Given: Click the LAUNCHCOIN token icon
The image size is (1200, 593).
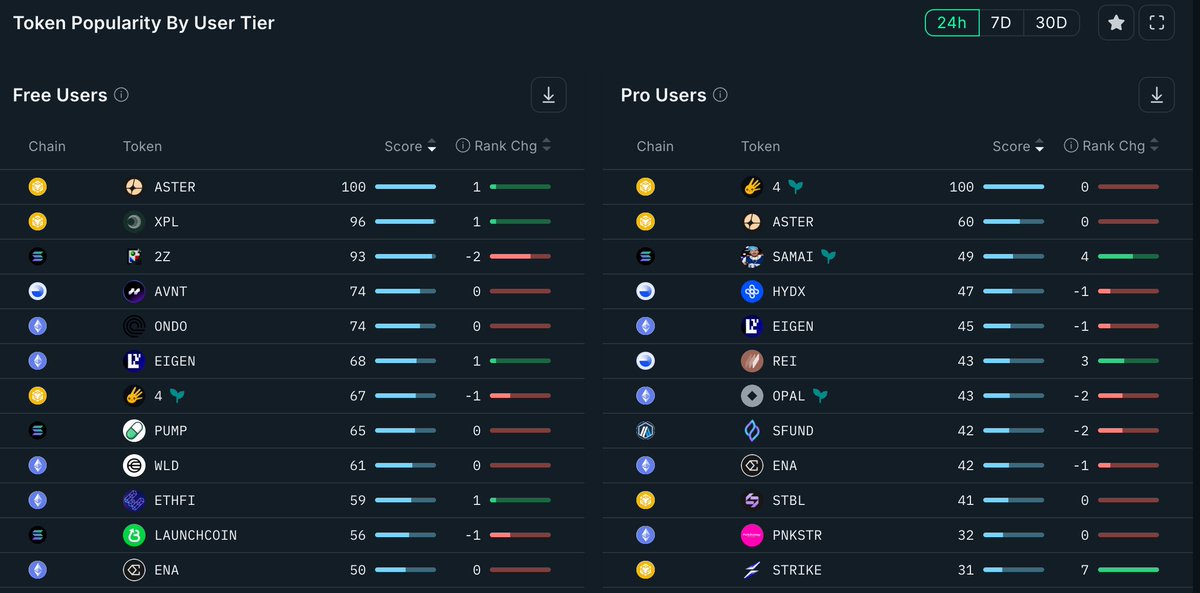Looking at the screenshot, I should pyautogui.click(x=134, y=535).
